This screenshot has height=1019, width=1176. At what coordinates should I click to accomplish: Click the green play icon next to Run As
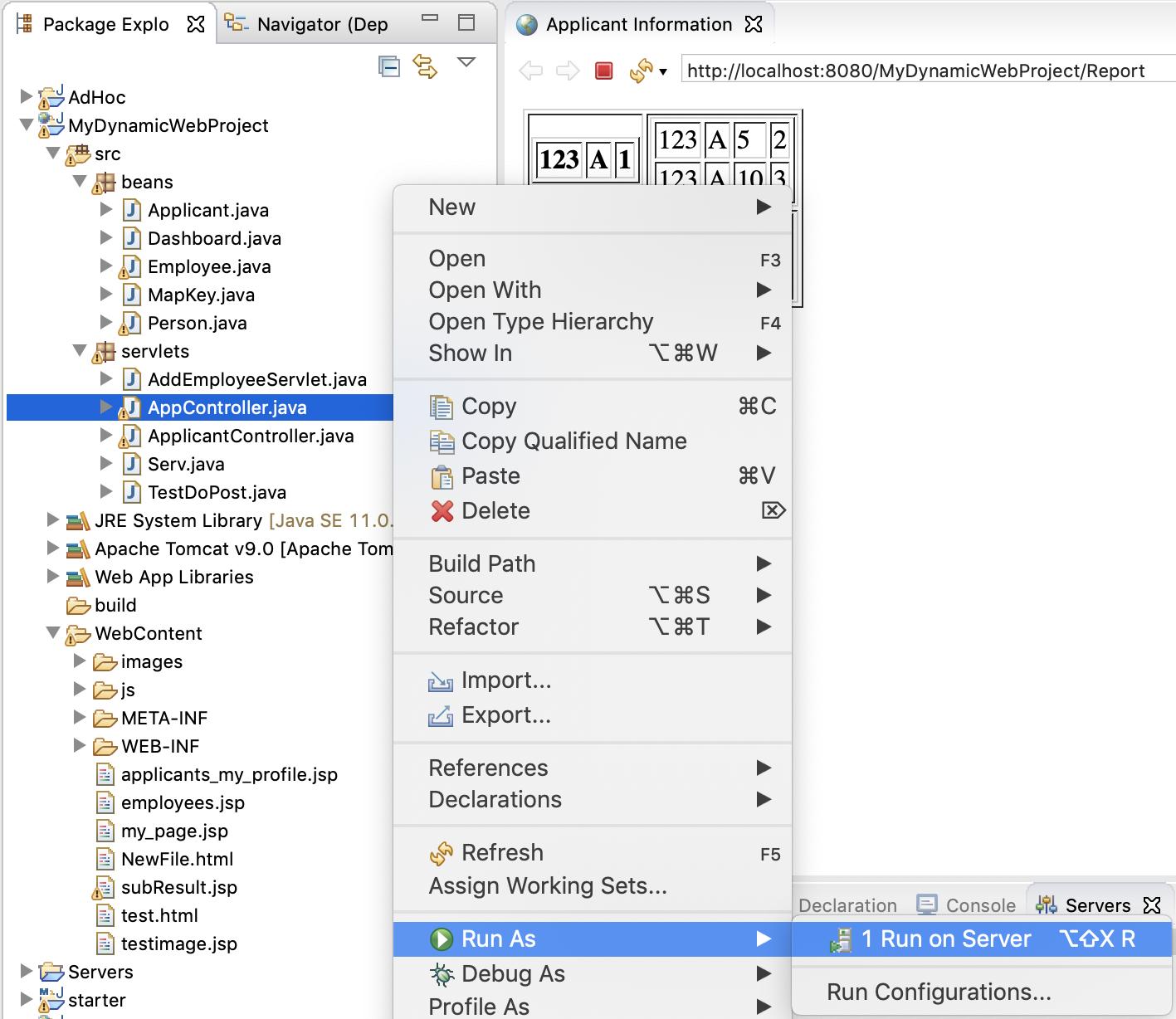tap(441, 939)
